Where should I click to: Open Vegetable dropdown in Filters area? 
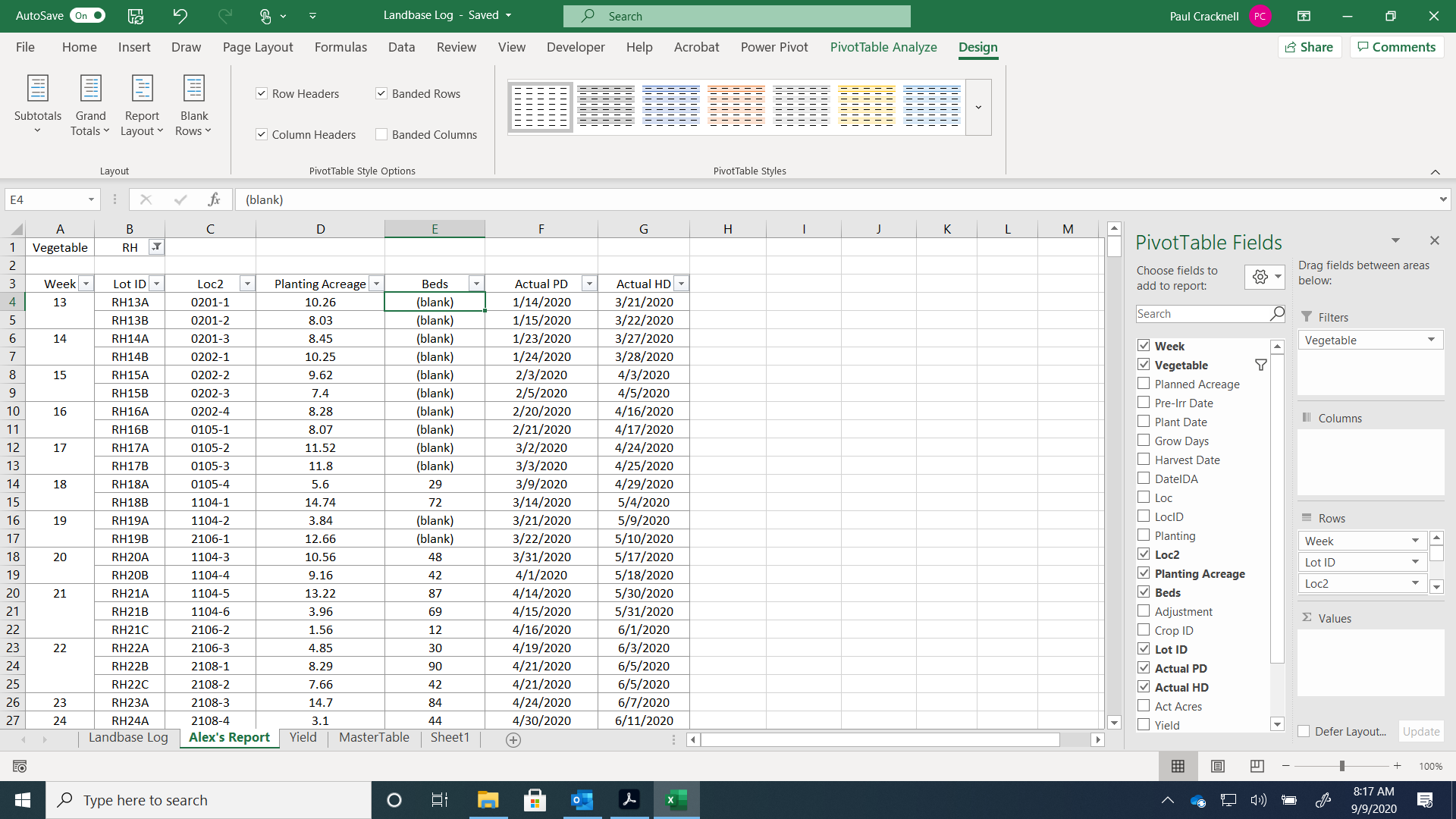pyautogui.click(x=1432, y=340)
